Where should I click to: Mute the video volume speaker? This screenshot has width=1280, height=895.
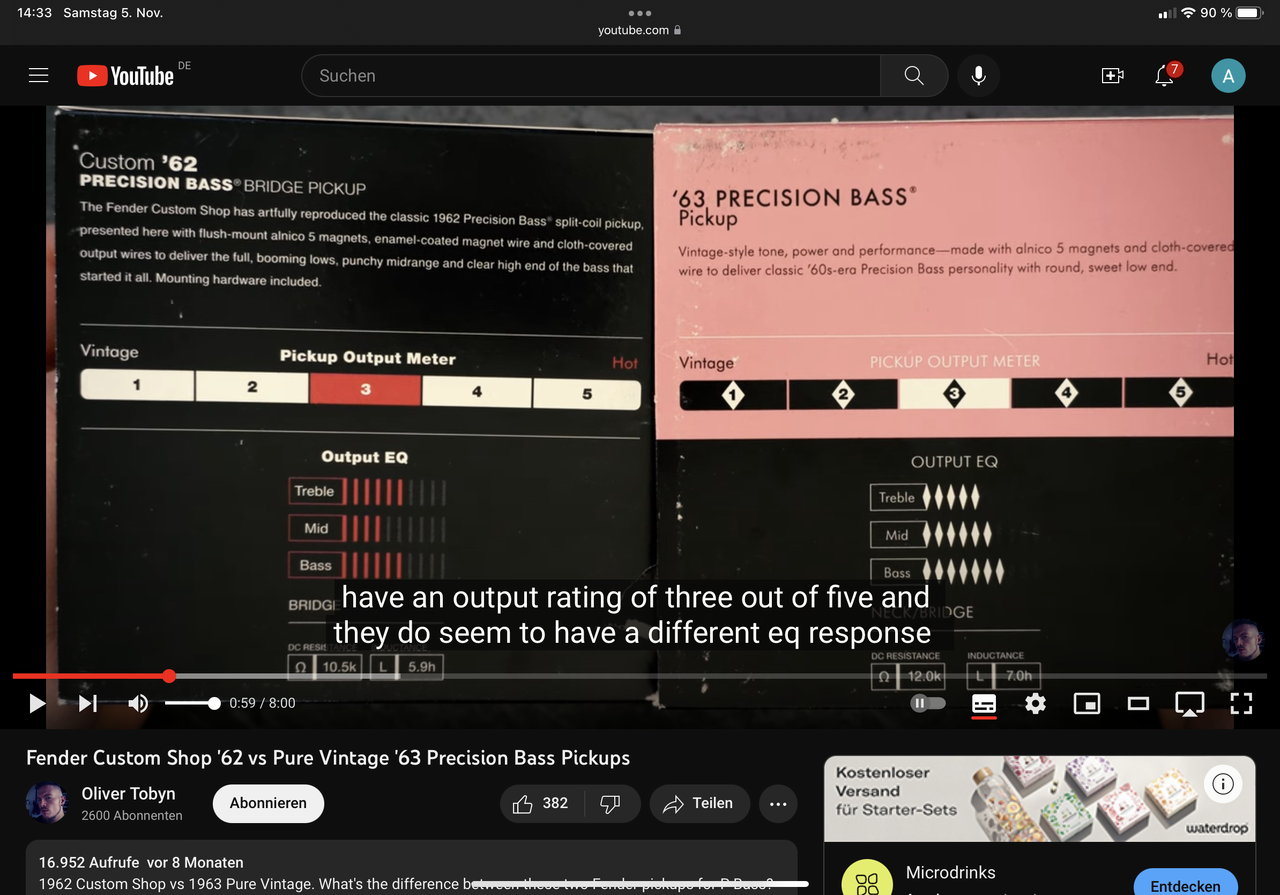(x=138, y=703)
